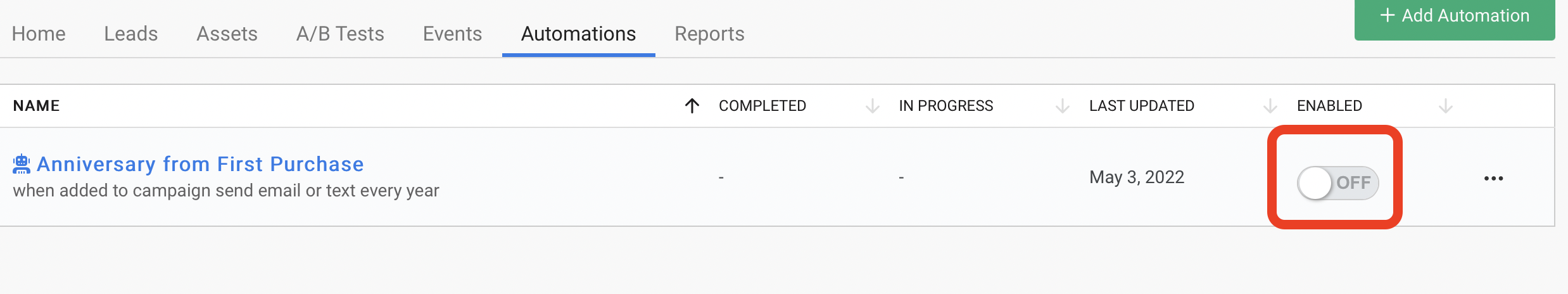Screen dimensions: 1568x294
Task: Select the Automations tab
Action: point(578,34)
